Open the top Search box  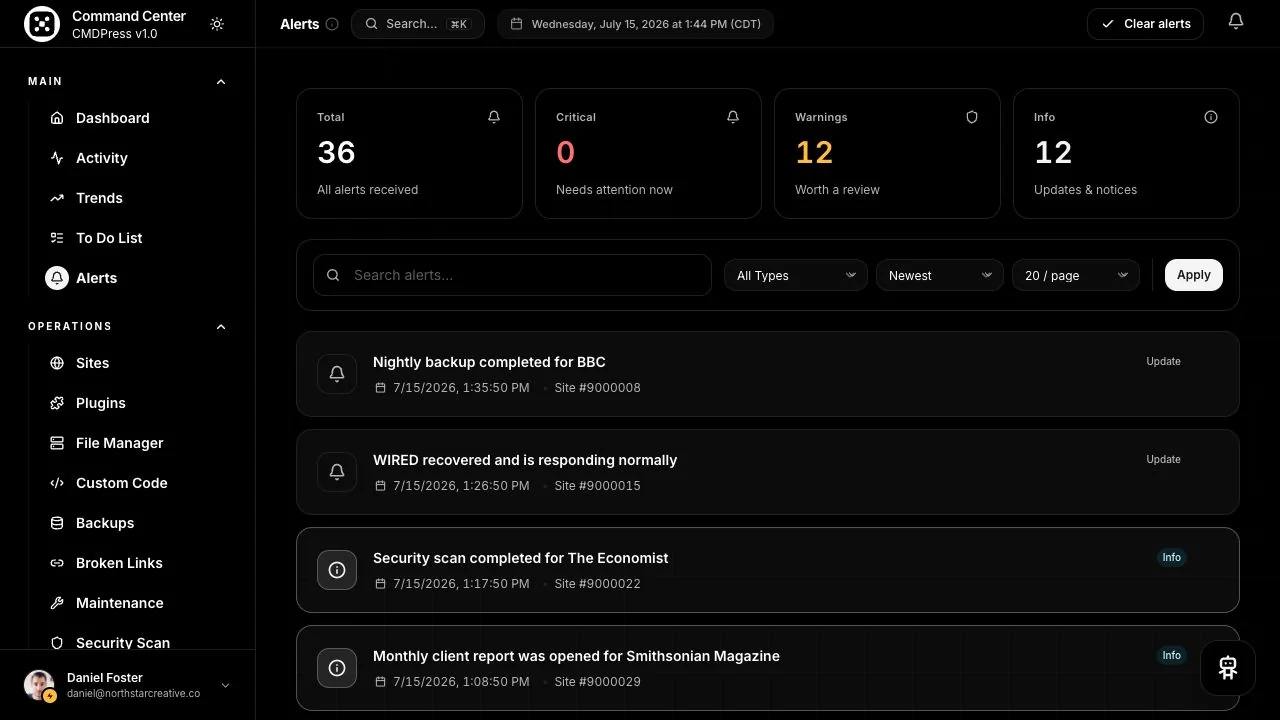point(418,24)
